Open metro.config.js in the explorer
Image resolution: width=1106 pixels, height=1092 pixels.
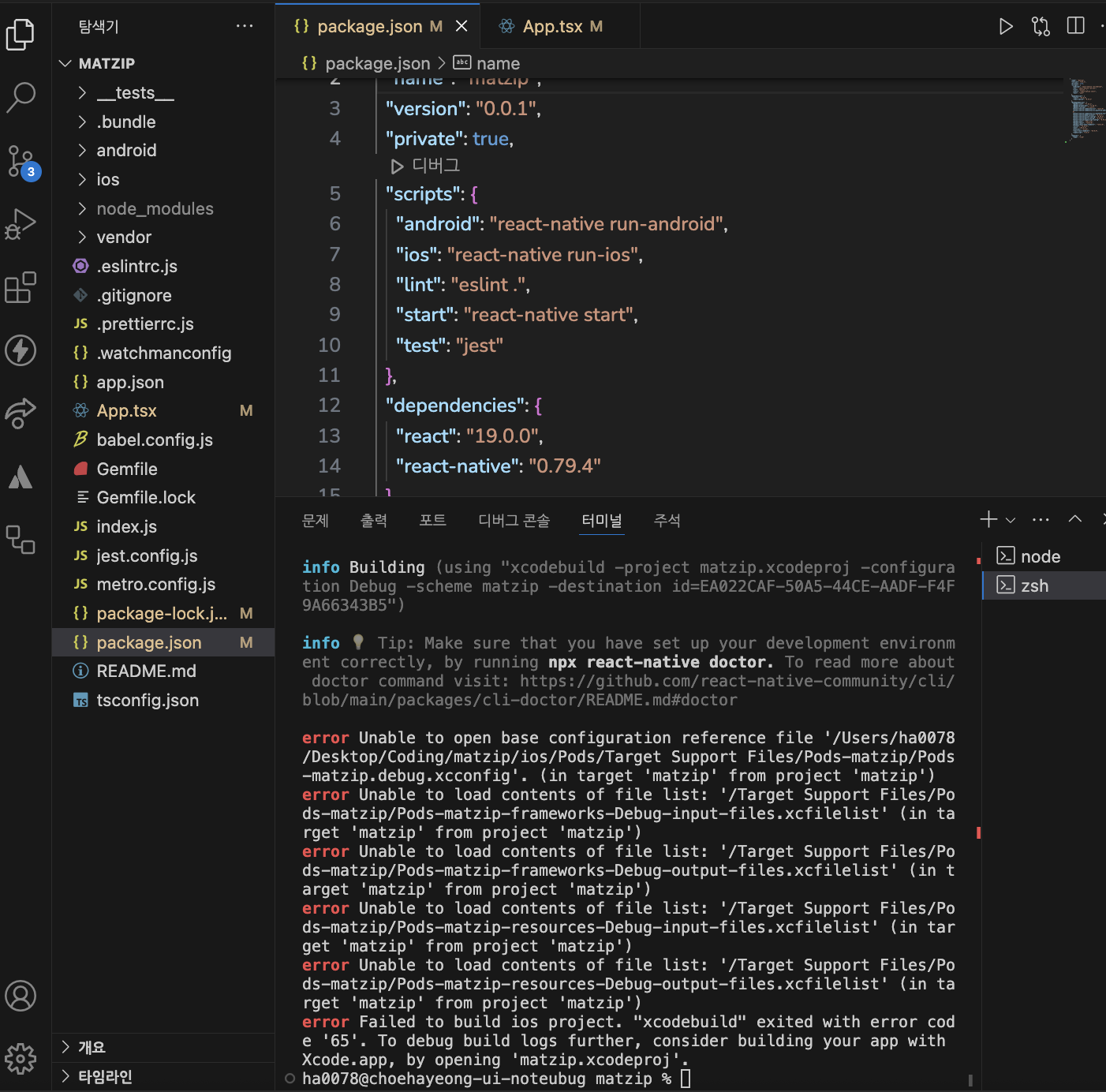pyautogui.click(x=163, y=584)
